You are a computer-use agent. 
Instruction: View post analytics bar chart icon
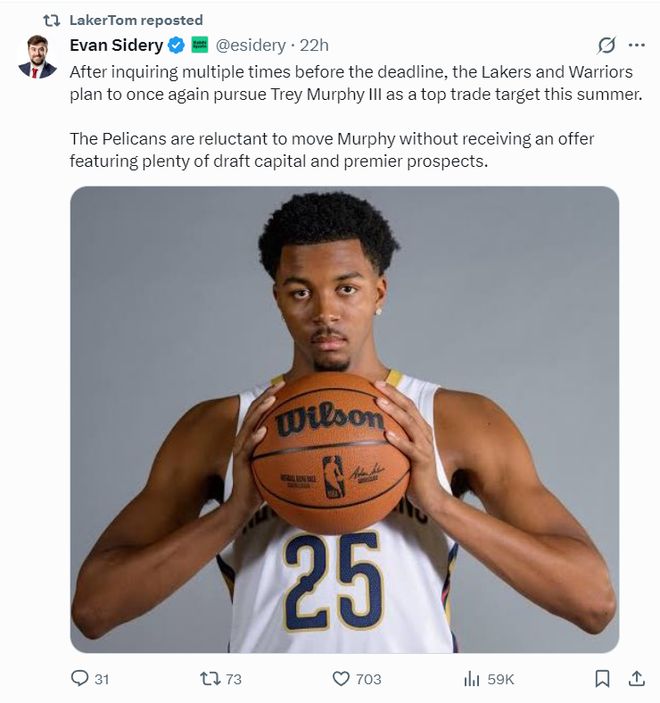coord(472,678)
